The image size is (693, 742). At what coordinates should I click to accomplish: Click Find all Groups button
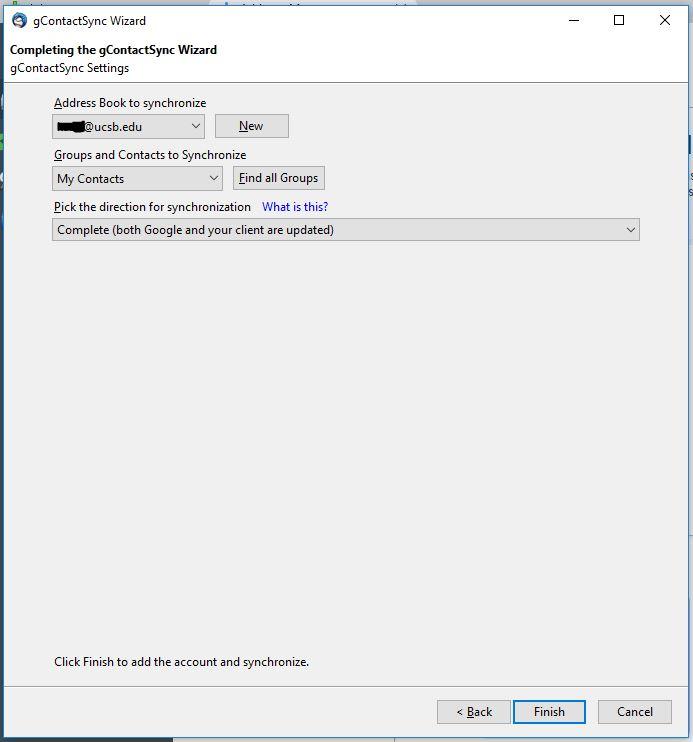tap(278, 178)
